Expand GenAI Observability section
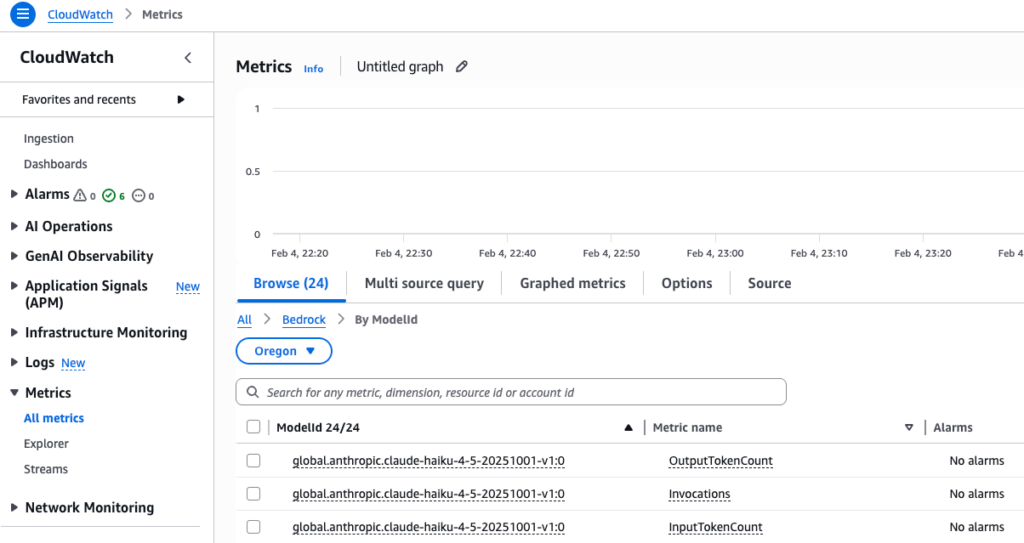 point(14,256)
